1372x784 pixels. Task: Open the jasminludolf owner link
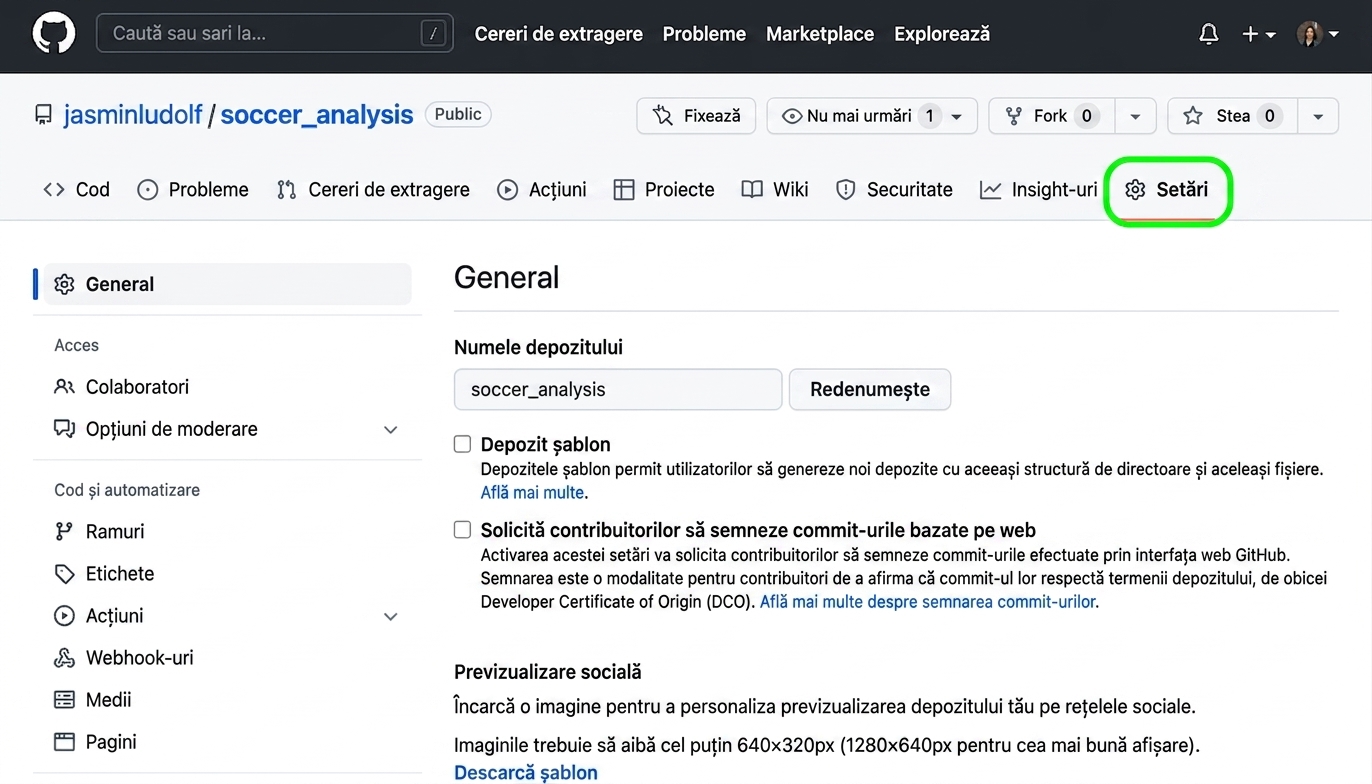132,115
